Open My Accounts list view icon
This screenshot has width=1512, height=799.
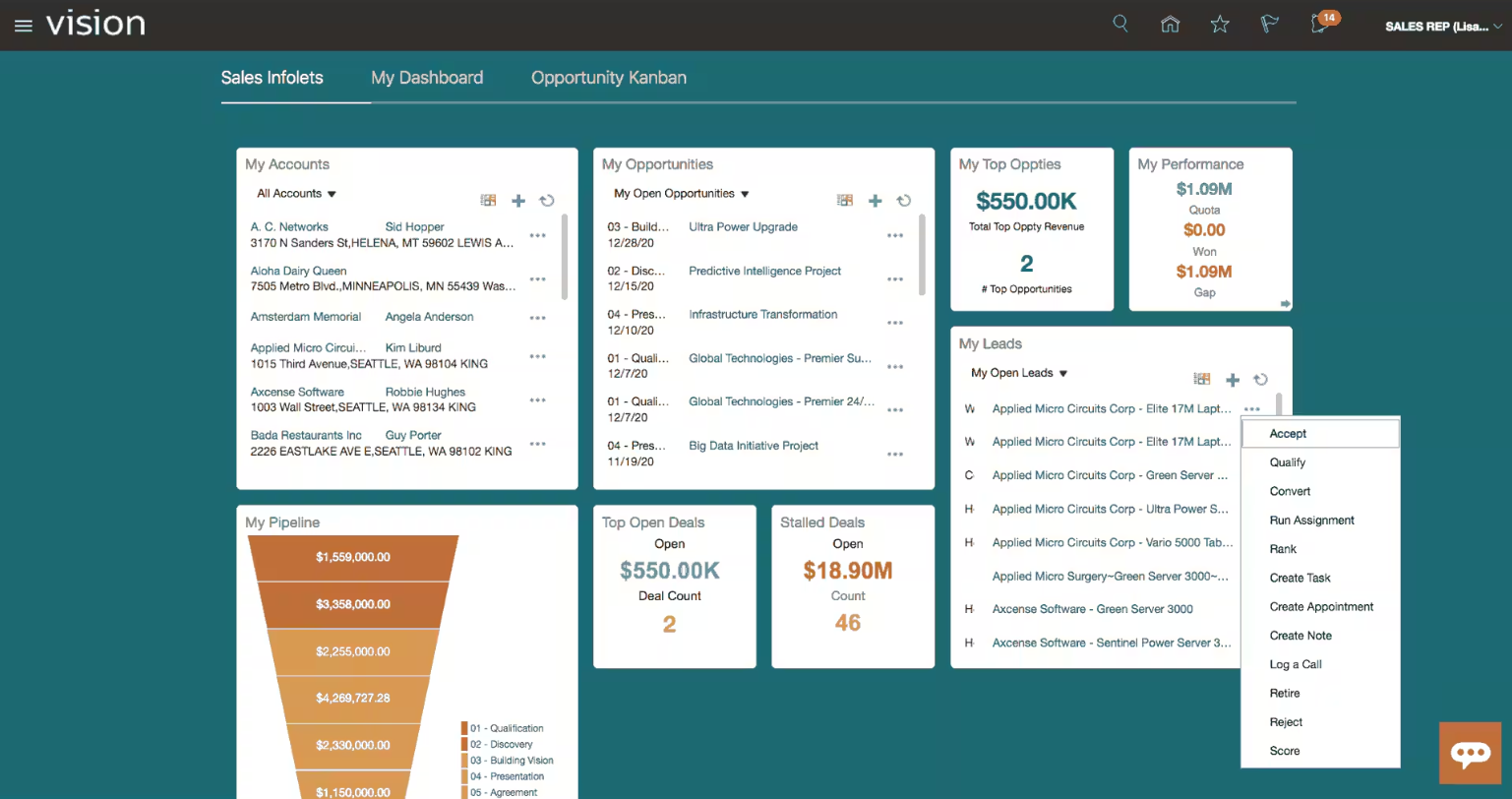[x=488, y=200]
